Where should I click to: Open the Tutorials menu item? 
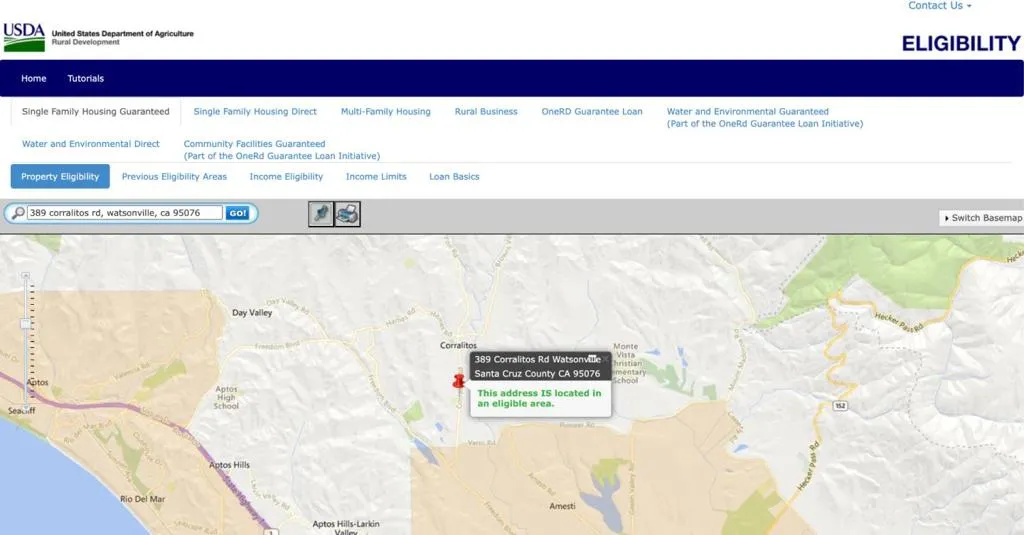(x=86, y=78)
